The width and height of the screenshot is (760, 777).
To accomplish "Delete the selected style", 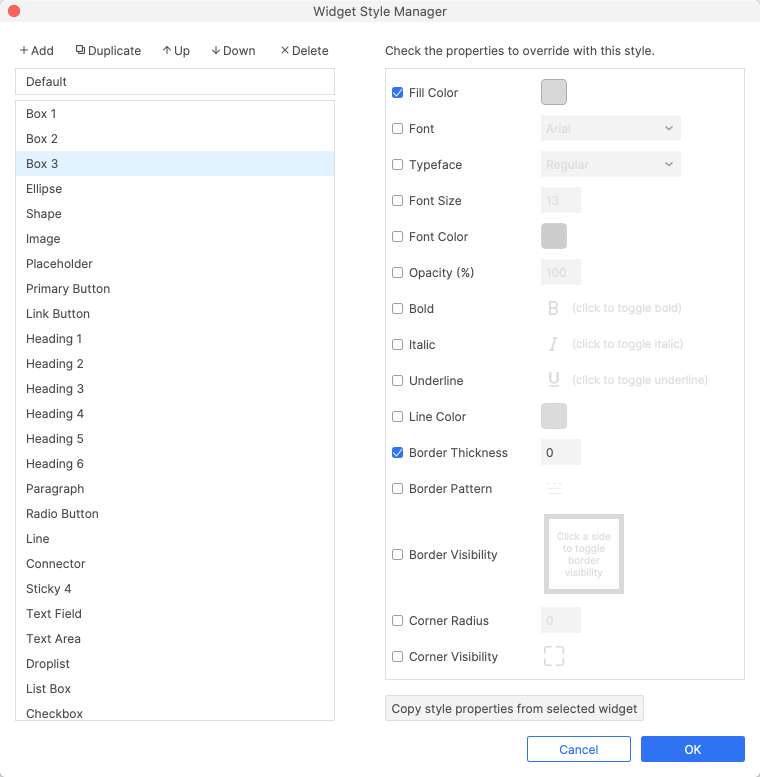I will pyautogui.click(x=304, y=51).
